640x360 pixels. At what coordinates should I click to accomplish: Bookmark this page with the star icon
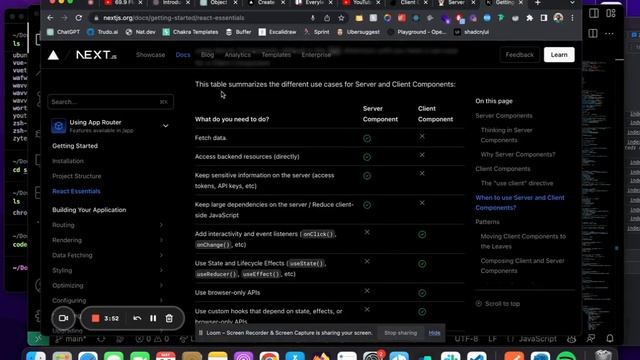(341, 18)
